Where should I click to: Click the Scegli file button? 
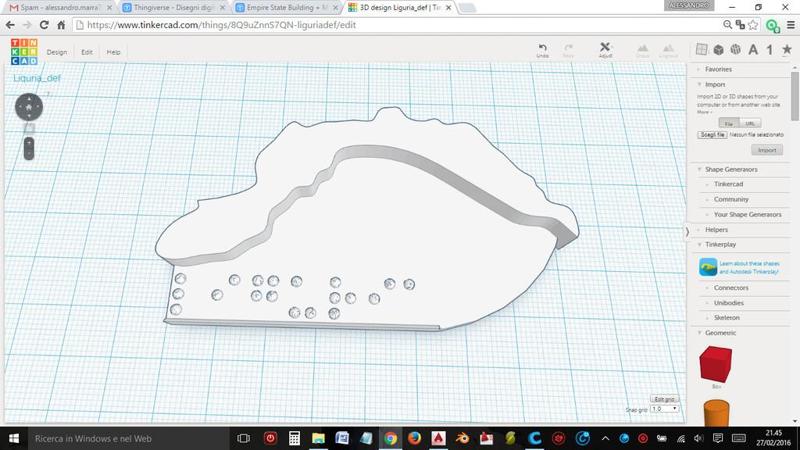(712, 135)
